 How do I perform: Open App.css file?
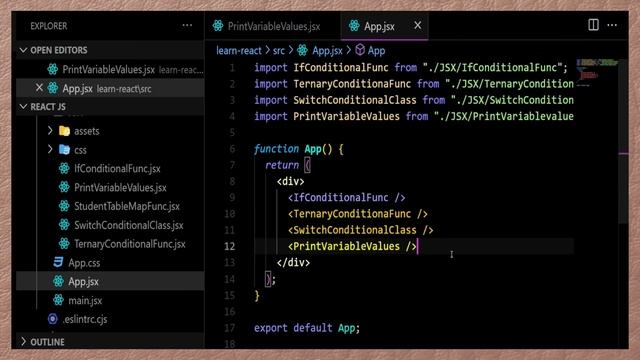pyautogui.click(x=84, y=263)
